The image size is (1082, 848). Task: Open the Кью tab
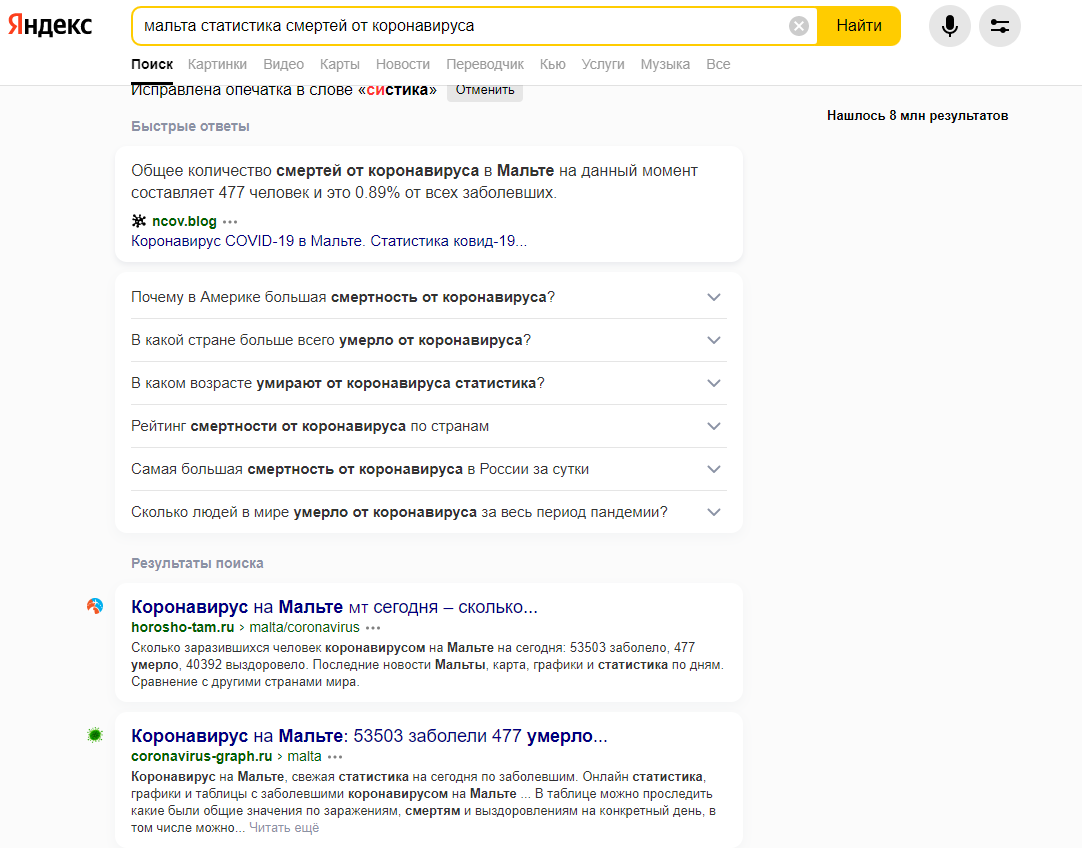click(553, 64)
